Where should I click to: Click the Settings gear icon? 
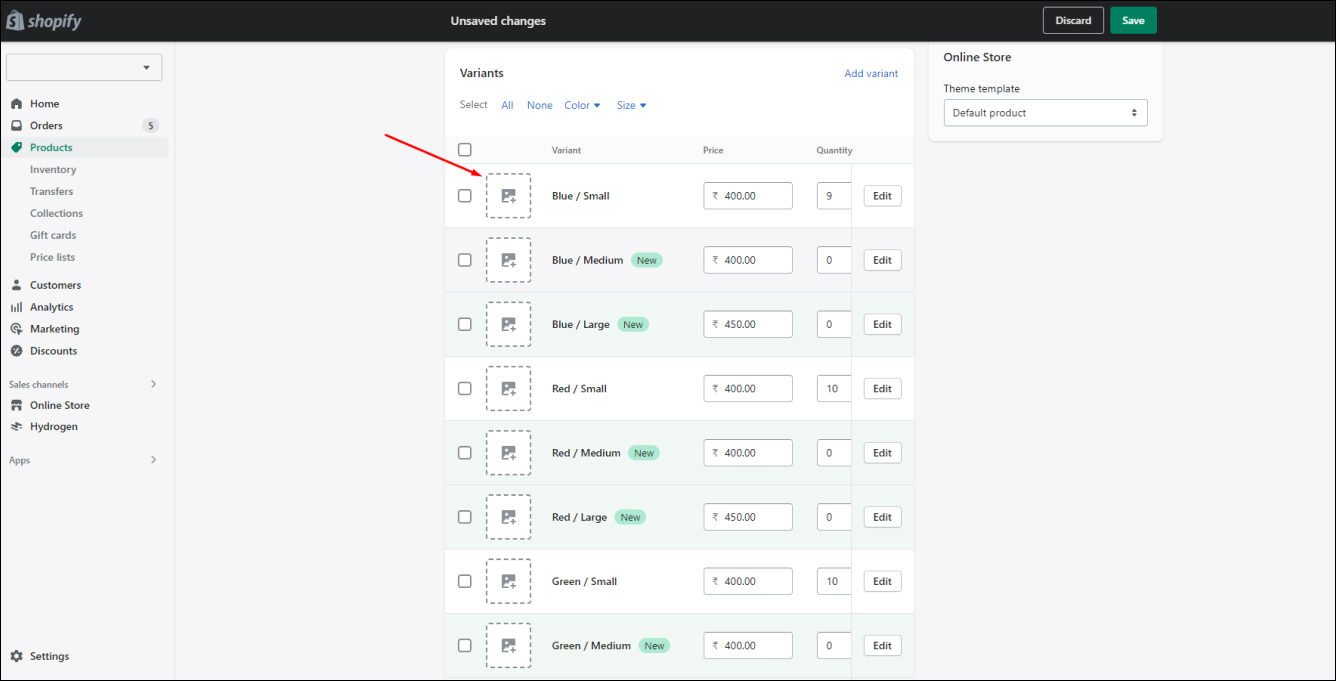pyautogui.click(x=16, y=656)
